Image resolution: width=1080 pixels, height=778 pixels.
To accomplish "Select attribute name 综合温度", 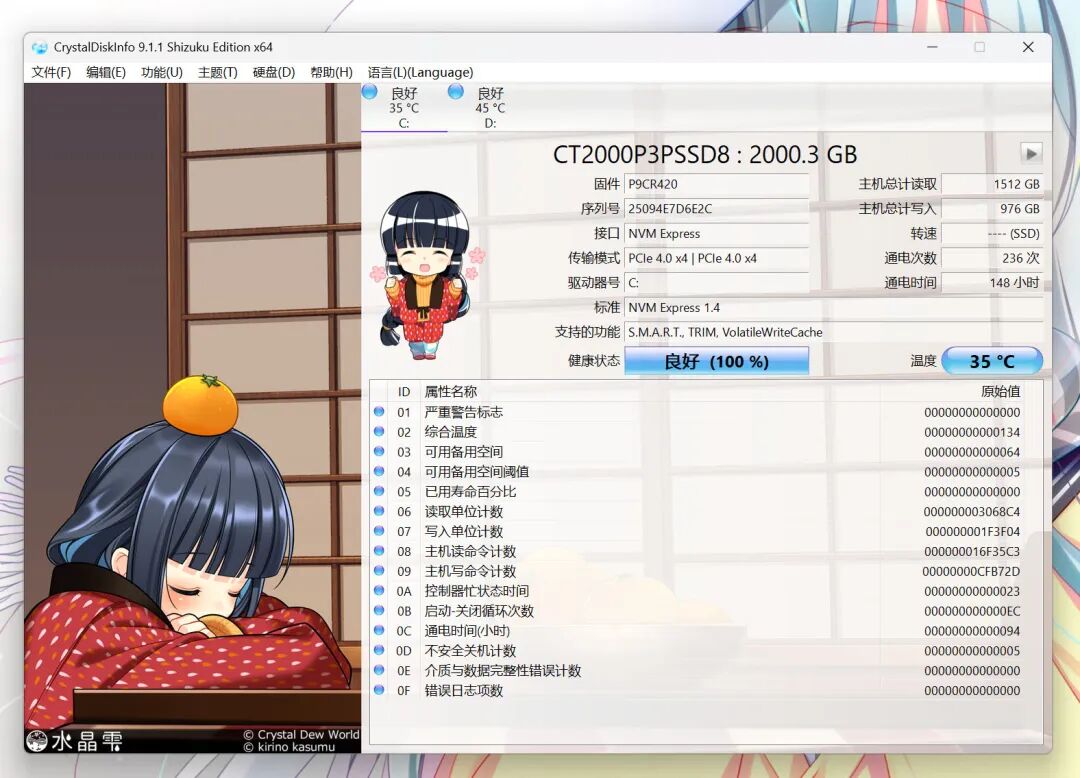I will [x=450, y=432].
